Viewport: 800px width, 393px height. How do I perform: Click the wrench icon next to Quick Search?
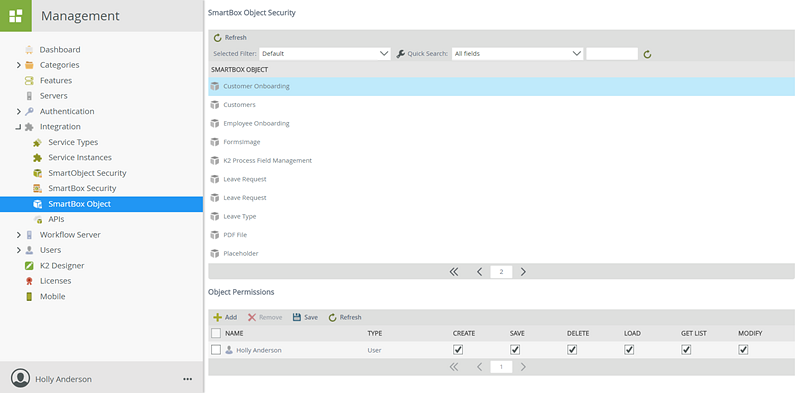(401, 54)
